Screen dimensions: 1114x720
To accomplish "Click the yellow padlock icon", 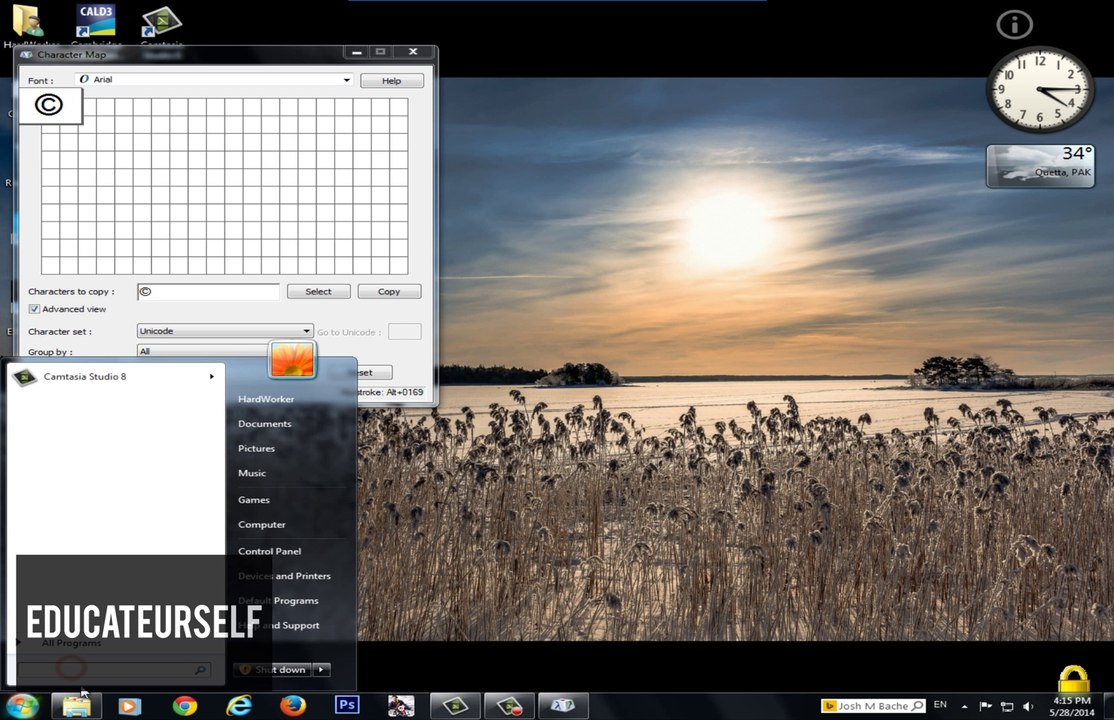I will coord(1074,679).
